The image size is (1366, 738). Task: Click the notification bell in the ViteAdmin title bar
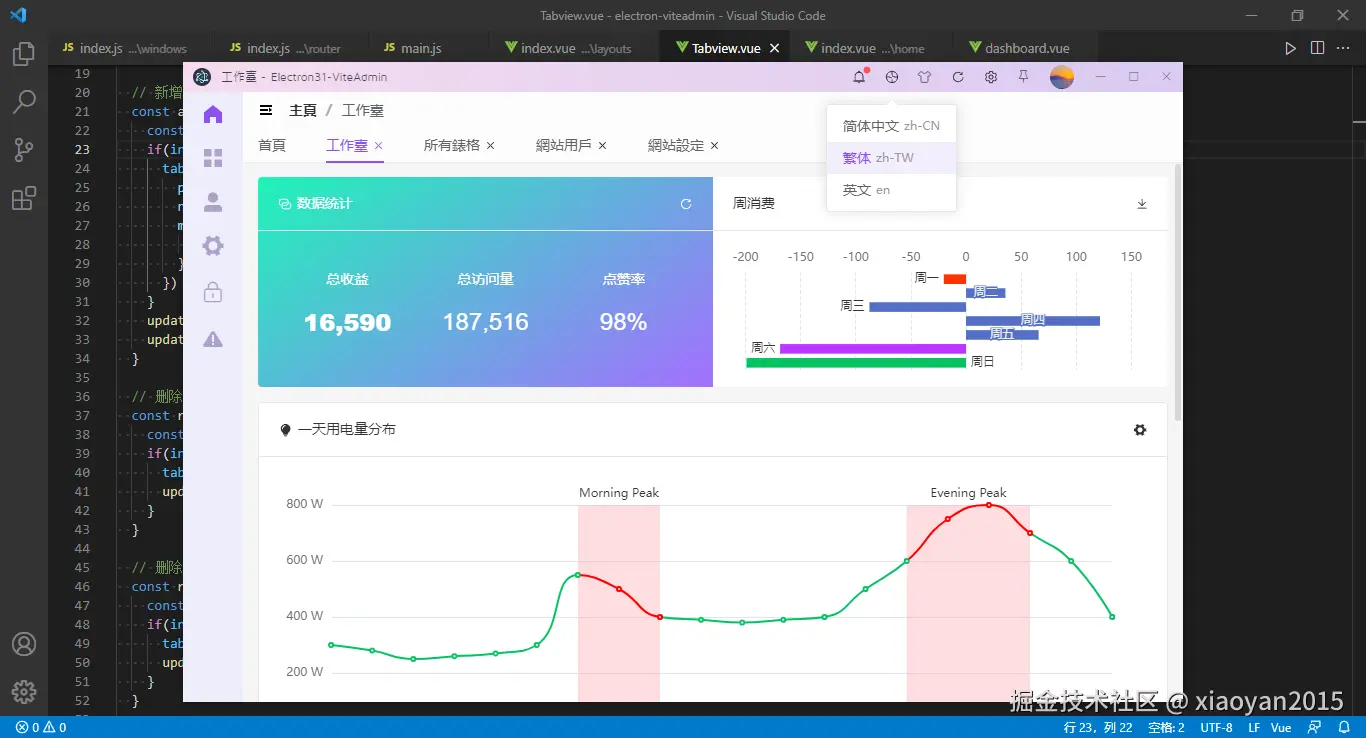859,77
